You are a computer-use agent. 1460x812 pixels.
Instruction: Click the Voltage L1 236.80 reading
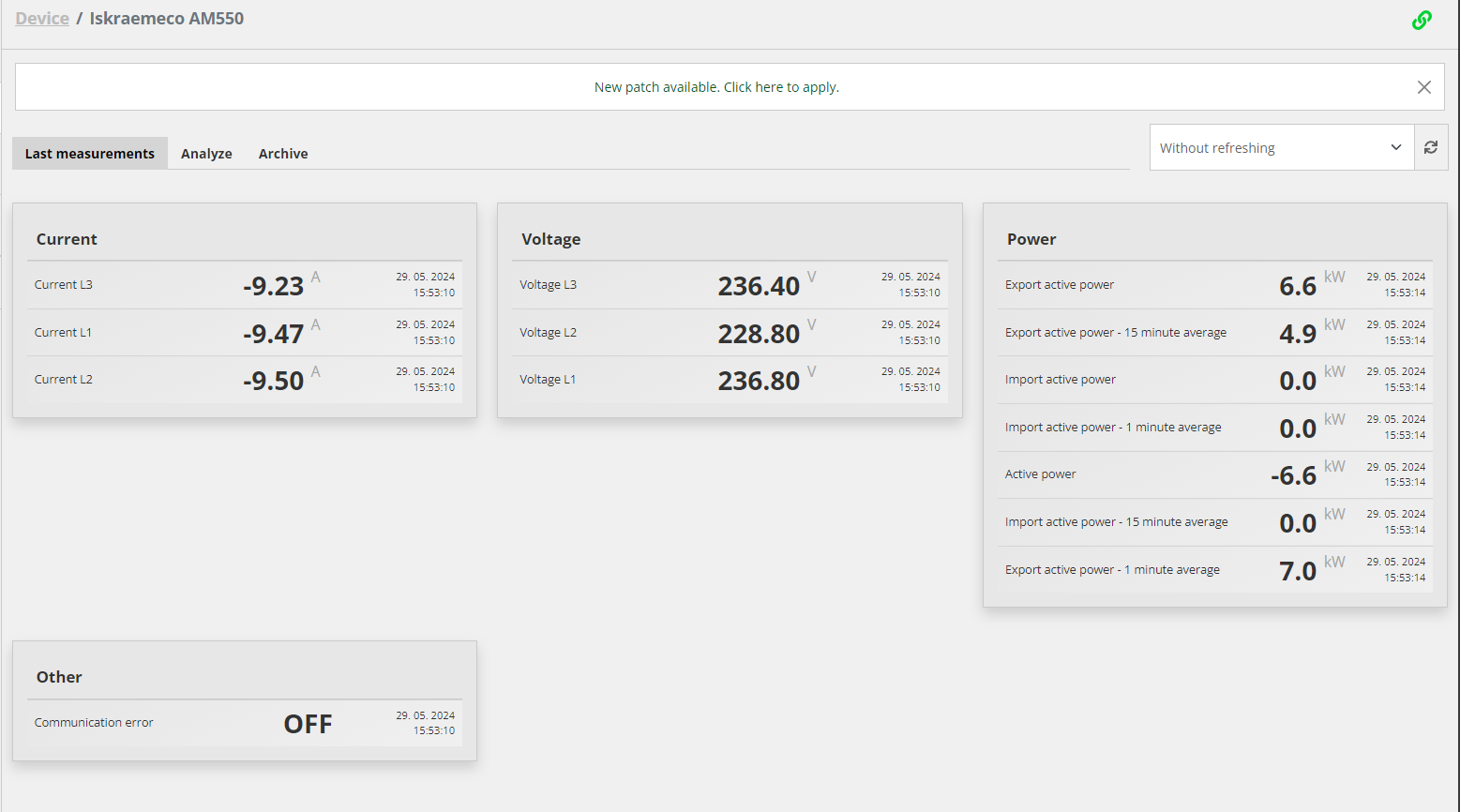759,381
